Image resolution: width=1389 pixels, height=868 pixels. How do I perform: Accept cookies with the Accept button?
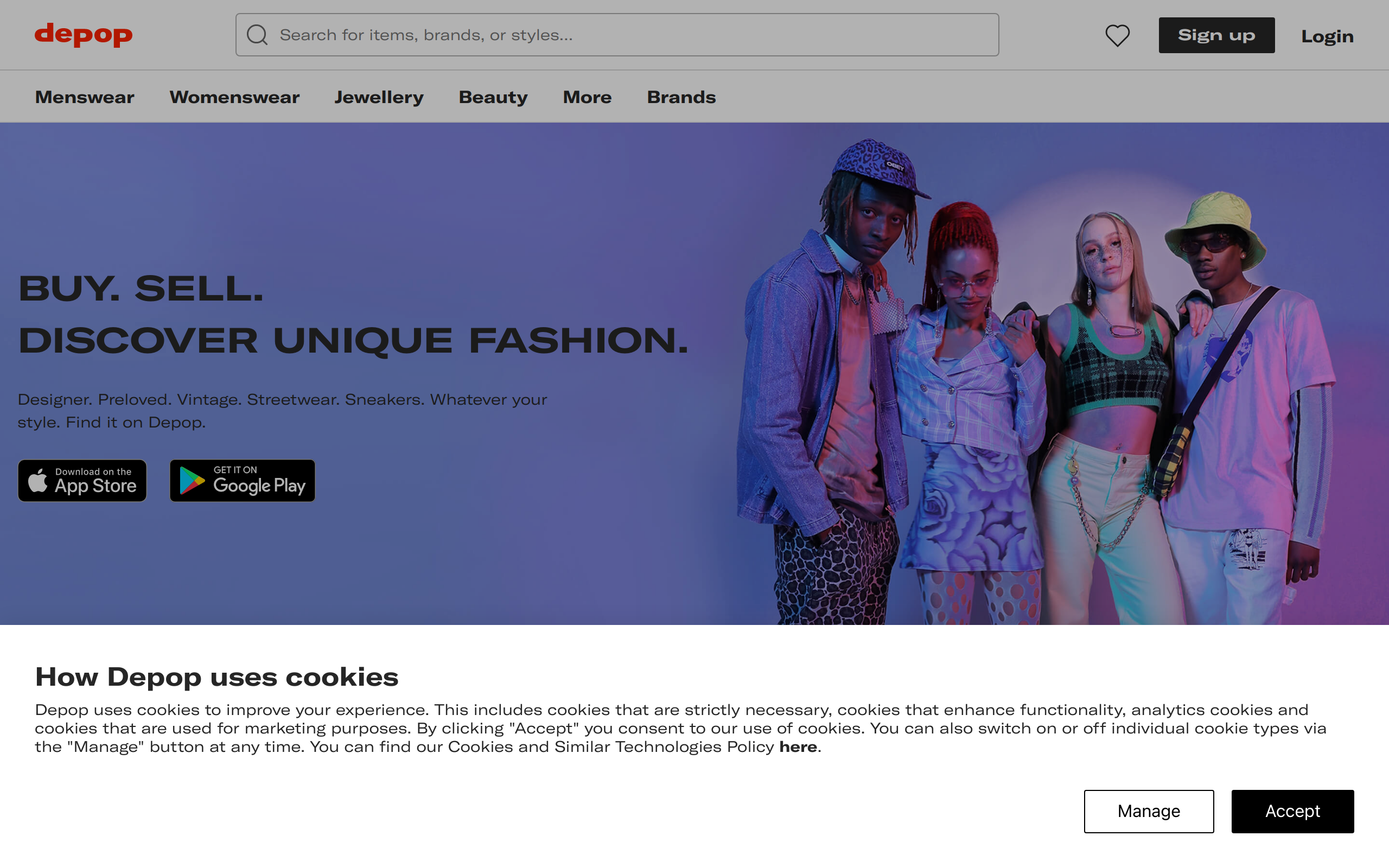[x=1292, y=811]
